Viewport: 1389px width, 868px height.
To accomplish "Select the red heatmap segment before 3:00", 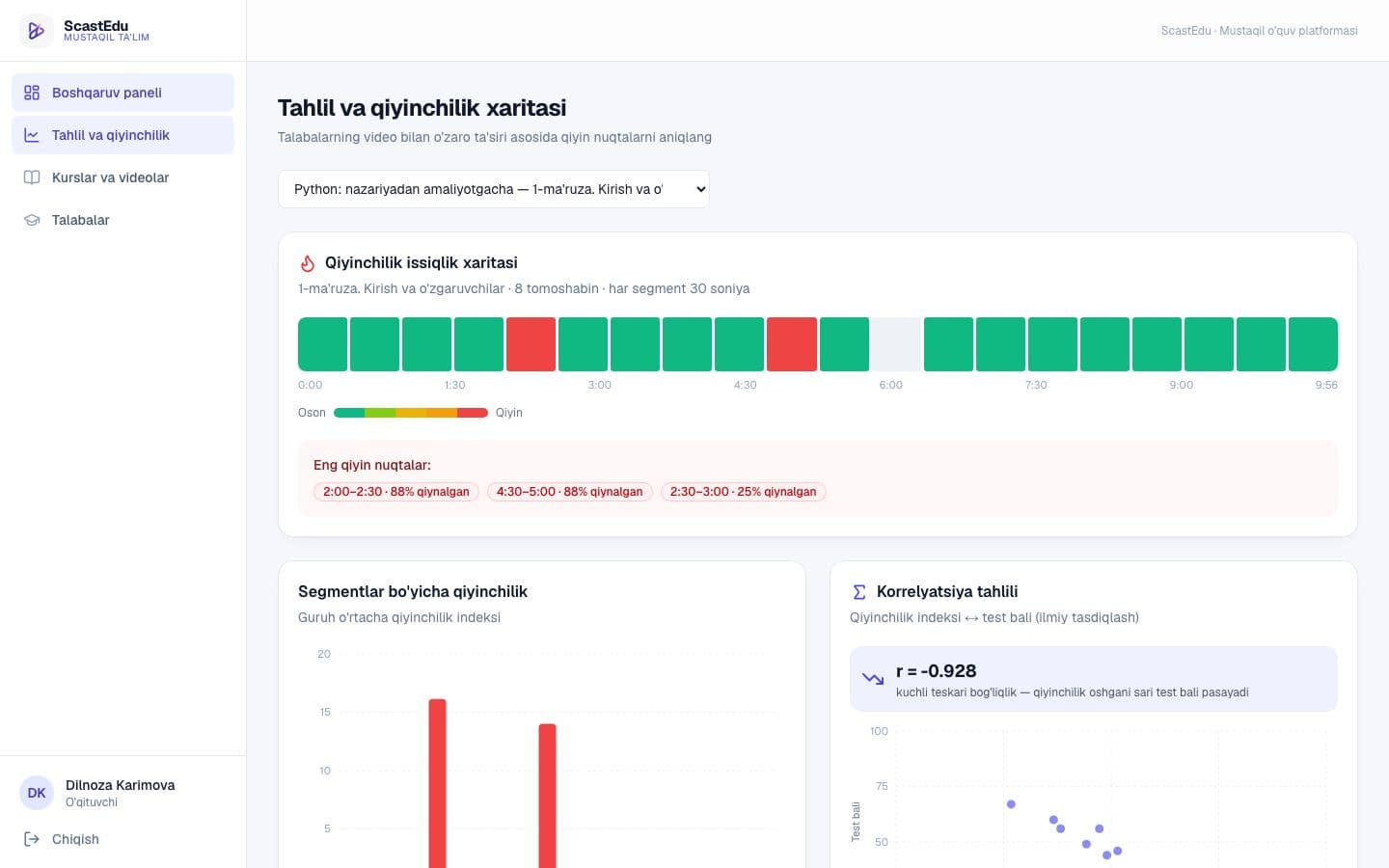I will click(531, 344).
